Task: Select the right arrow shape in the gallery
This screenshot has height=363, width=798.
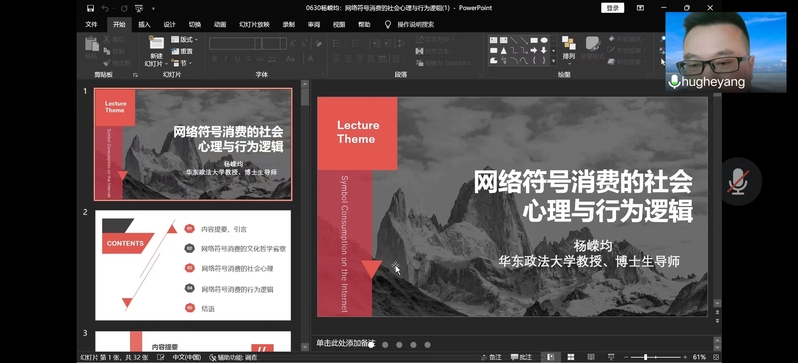Action: tap(534, 50)
